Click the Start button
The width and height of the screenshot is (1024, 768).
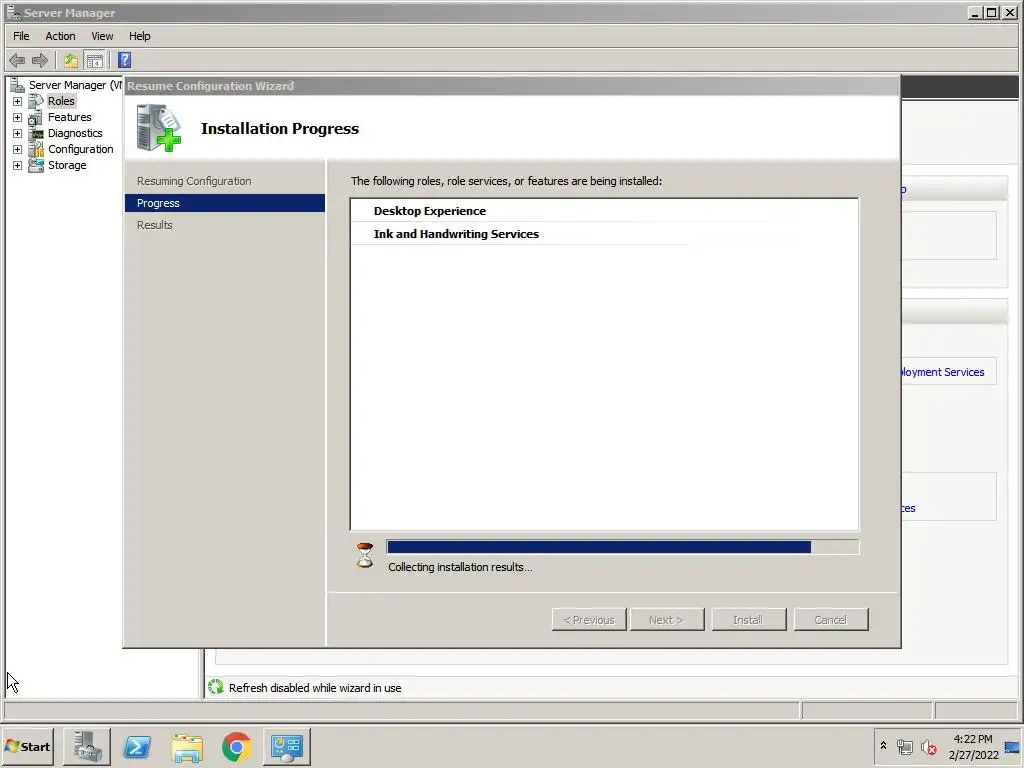tap(27, 746)
